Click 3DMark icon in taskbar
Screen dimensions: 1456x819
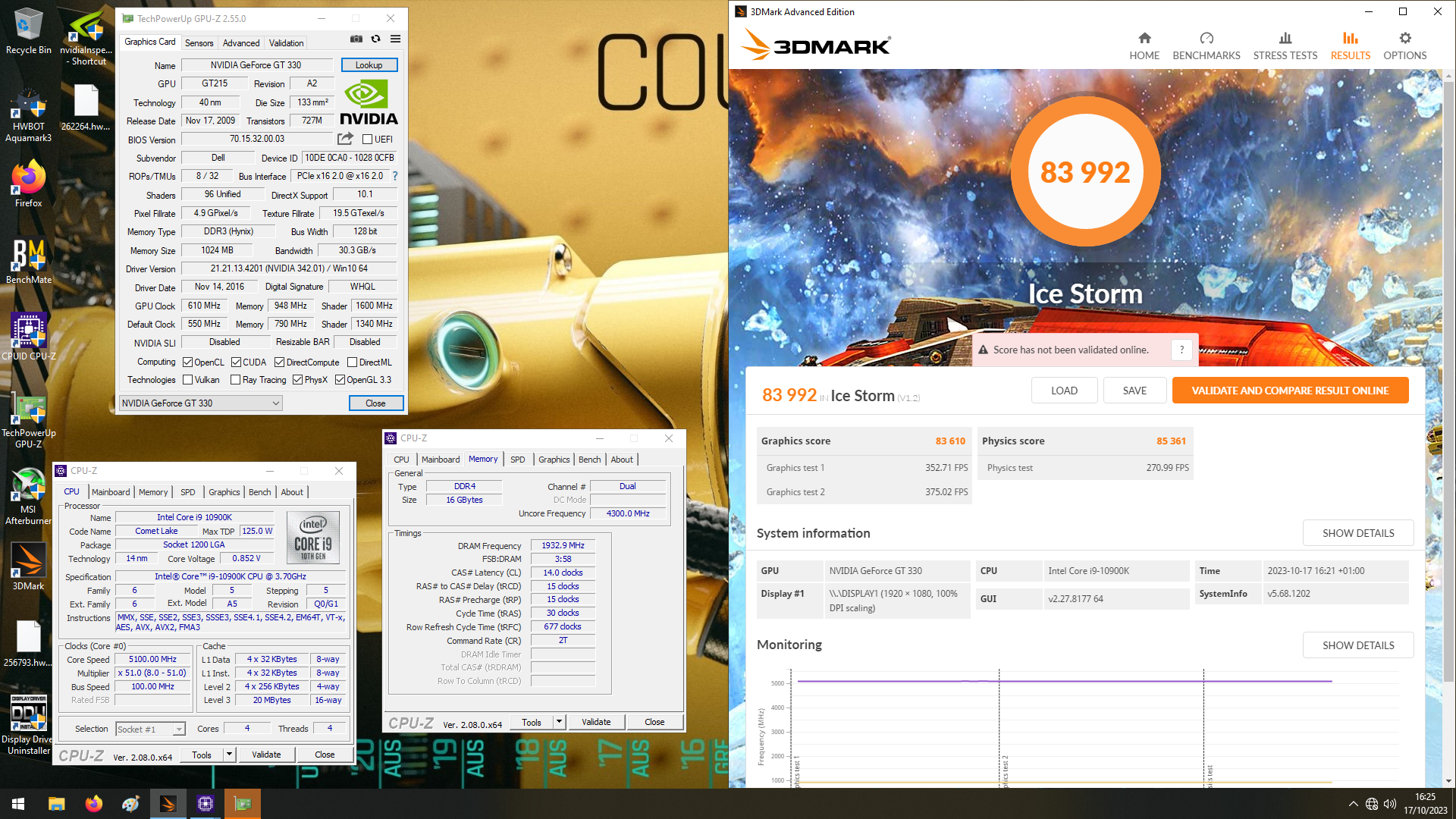coord(168,804)
